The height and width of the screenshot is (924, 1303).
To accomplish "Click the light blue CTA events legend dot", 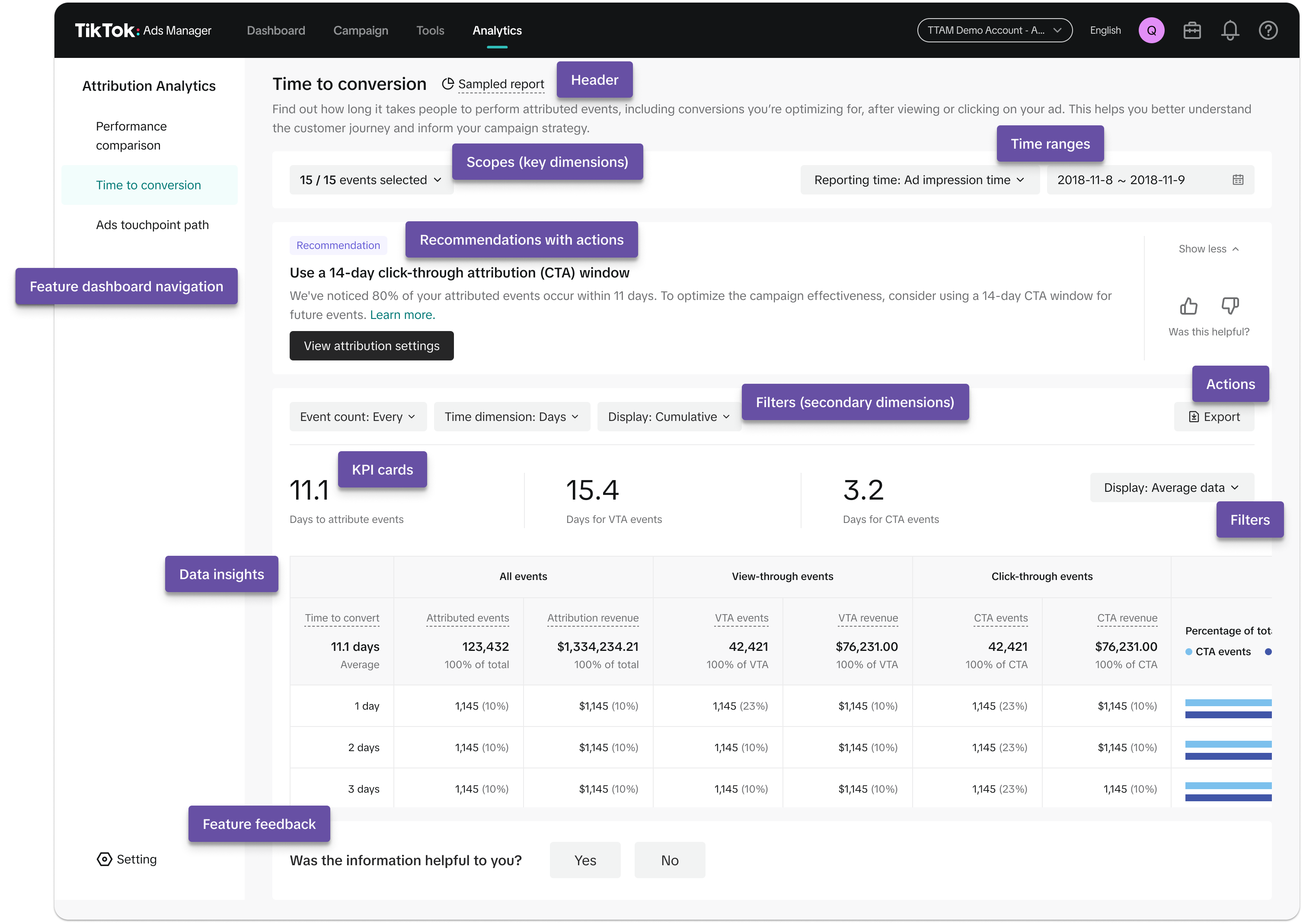I will coord(1188,652).
